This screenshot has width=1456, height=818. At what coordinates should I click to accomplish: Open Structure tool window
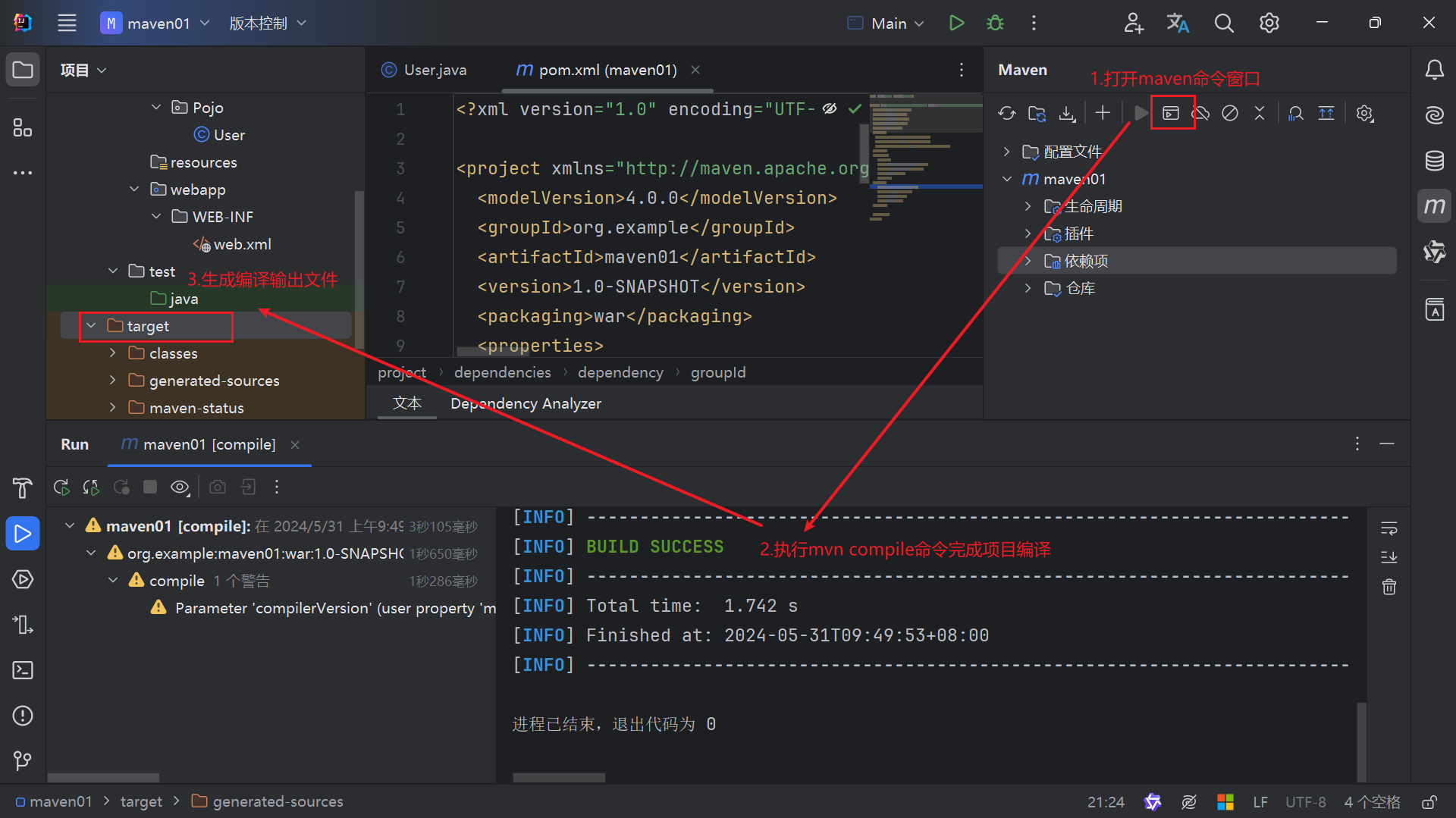(23, 127)
